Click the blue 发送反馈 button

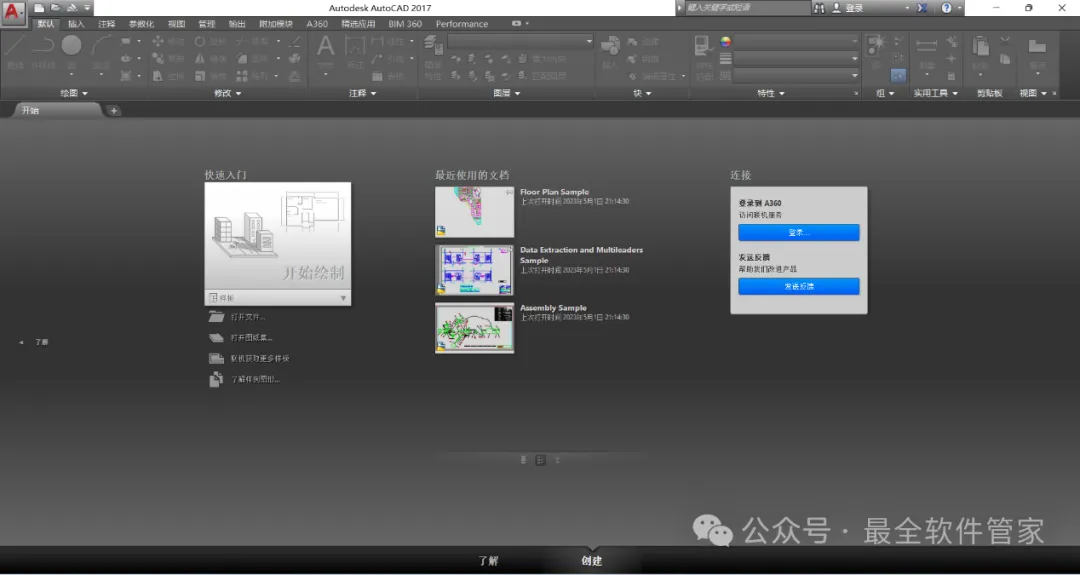point(798,286)
